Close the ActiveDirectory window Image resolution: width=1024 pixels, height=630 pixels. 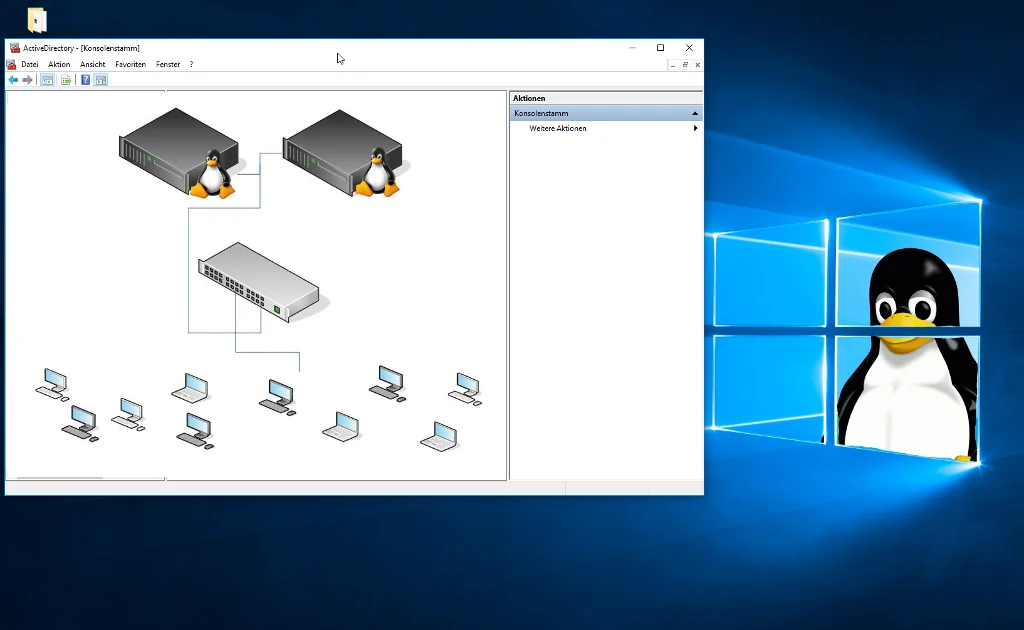(x=689, y=48)
